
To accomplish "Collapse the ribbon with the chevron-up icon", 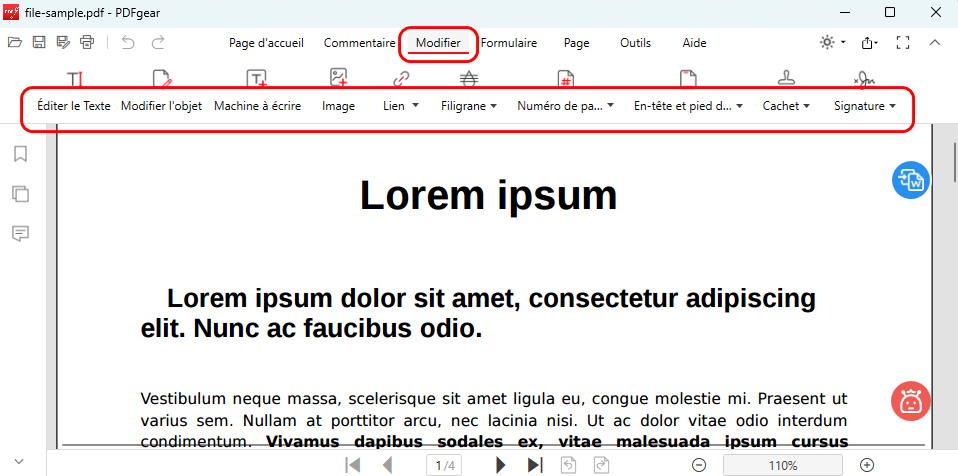I will tap(934, 43).
